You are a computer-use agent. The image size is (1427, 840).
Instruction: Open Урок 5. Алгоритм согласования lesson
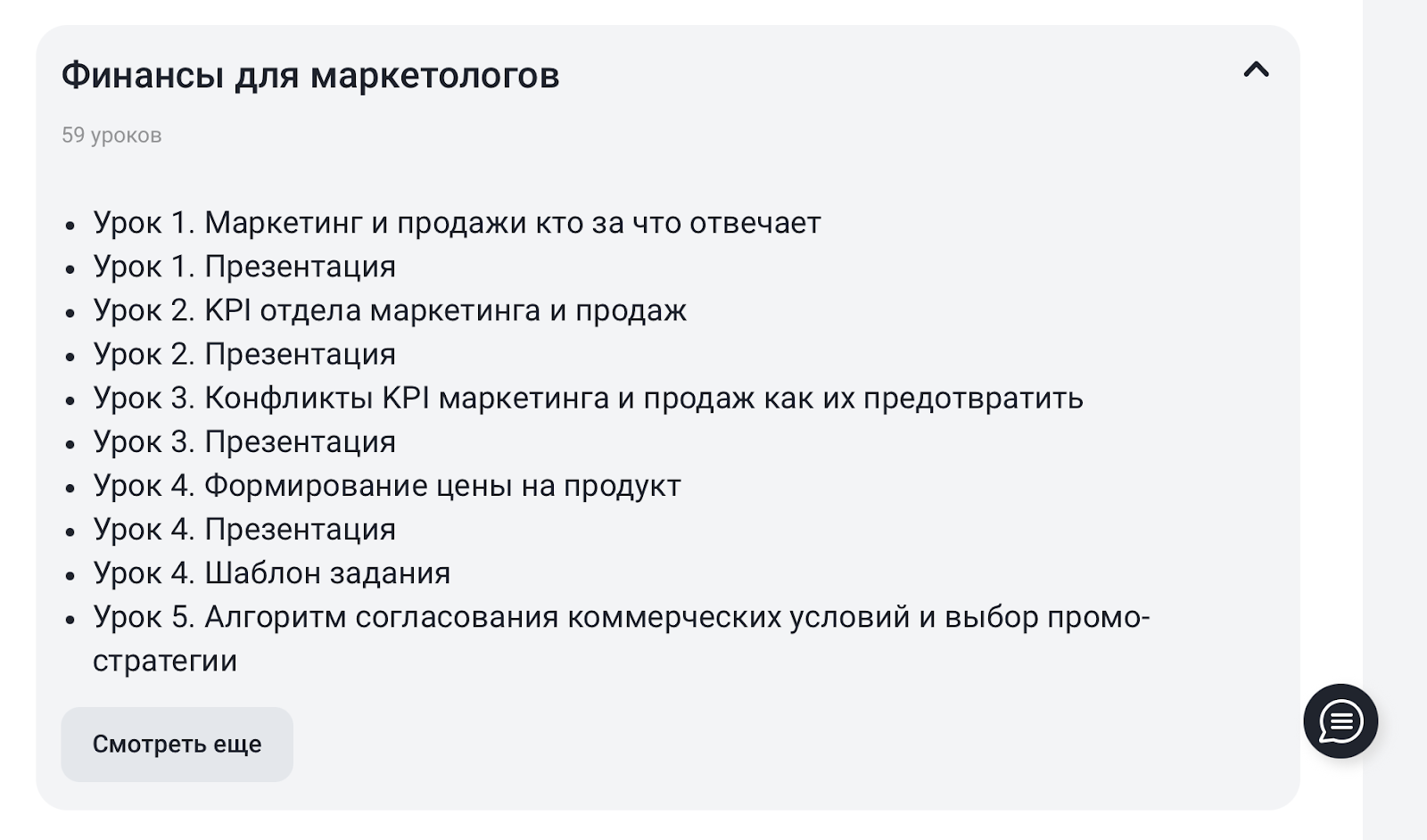tap(621, 617)
